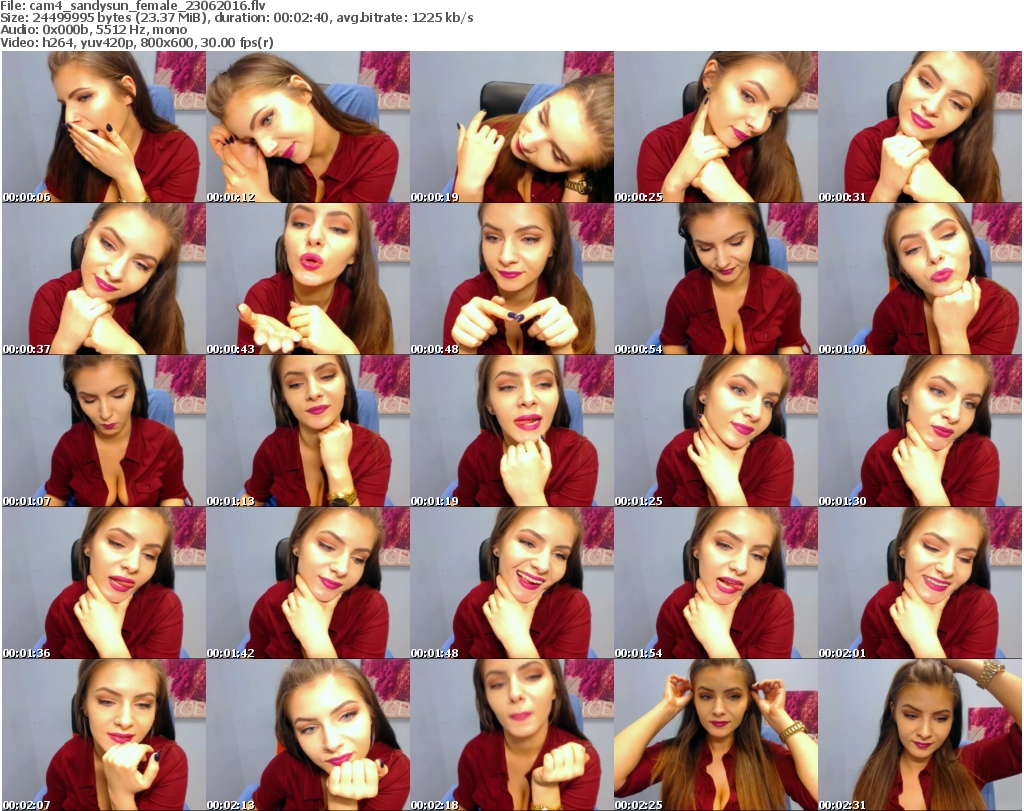Select the thumbnail frame at 00:00:19
Image resolution: width=1024 pixels, height=811 pixels.
tap(512, 127)
